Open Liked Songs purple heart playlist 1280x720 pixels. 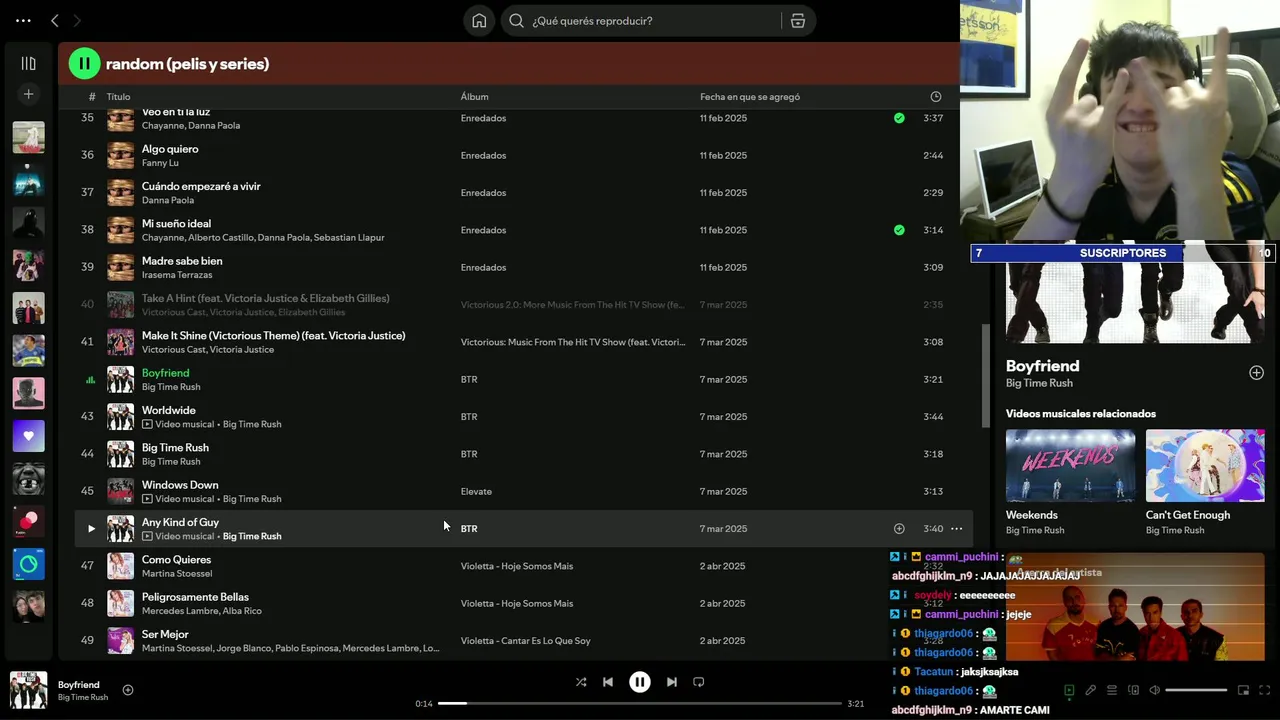28,436
